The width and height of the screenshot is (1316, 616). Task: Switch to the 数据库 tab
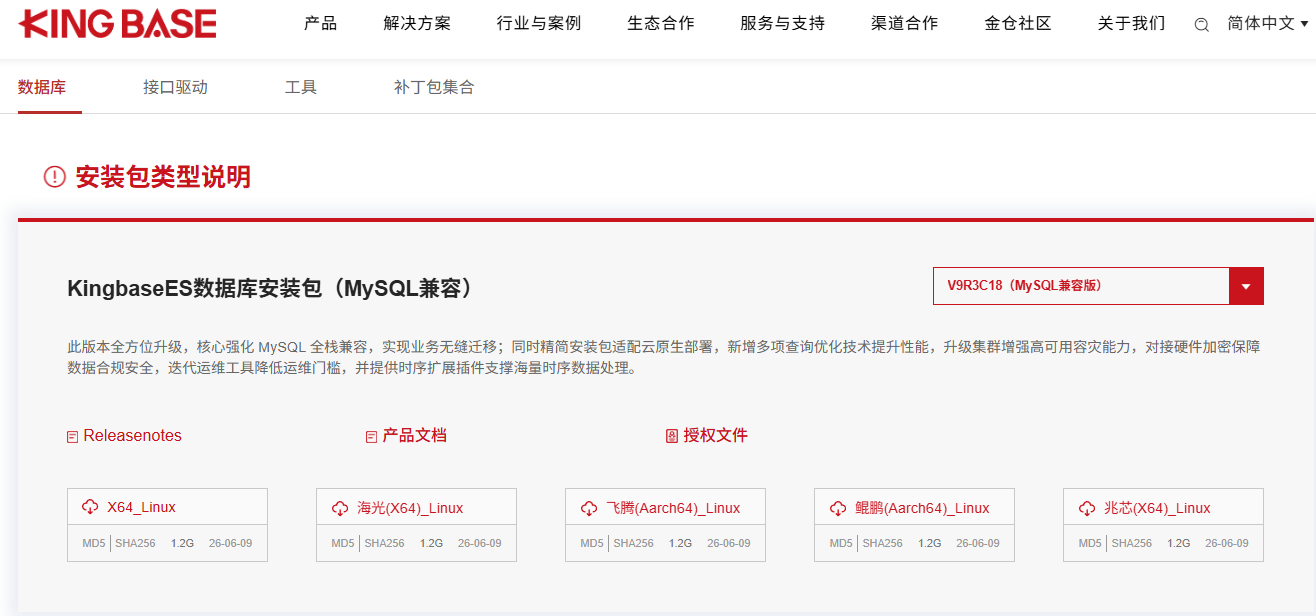(42, 87)
